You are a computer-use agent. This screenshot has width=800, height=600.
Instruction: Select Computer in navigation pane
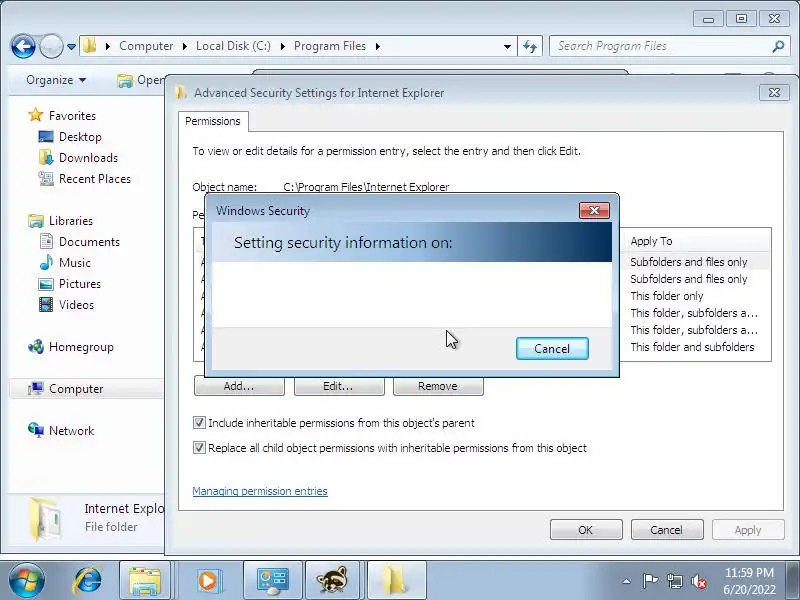(x=76, y=389)
